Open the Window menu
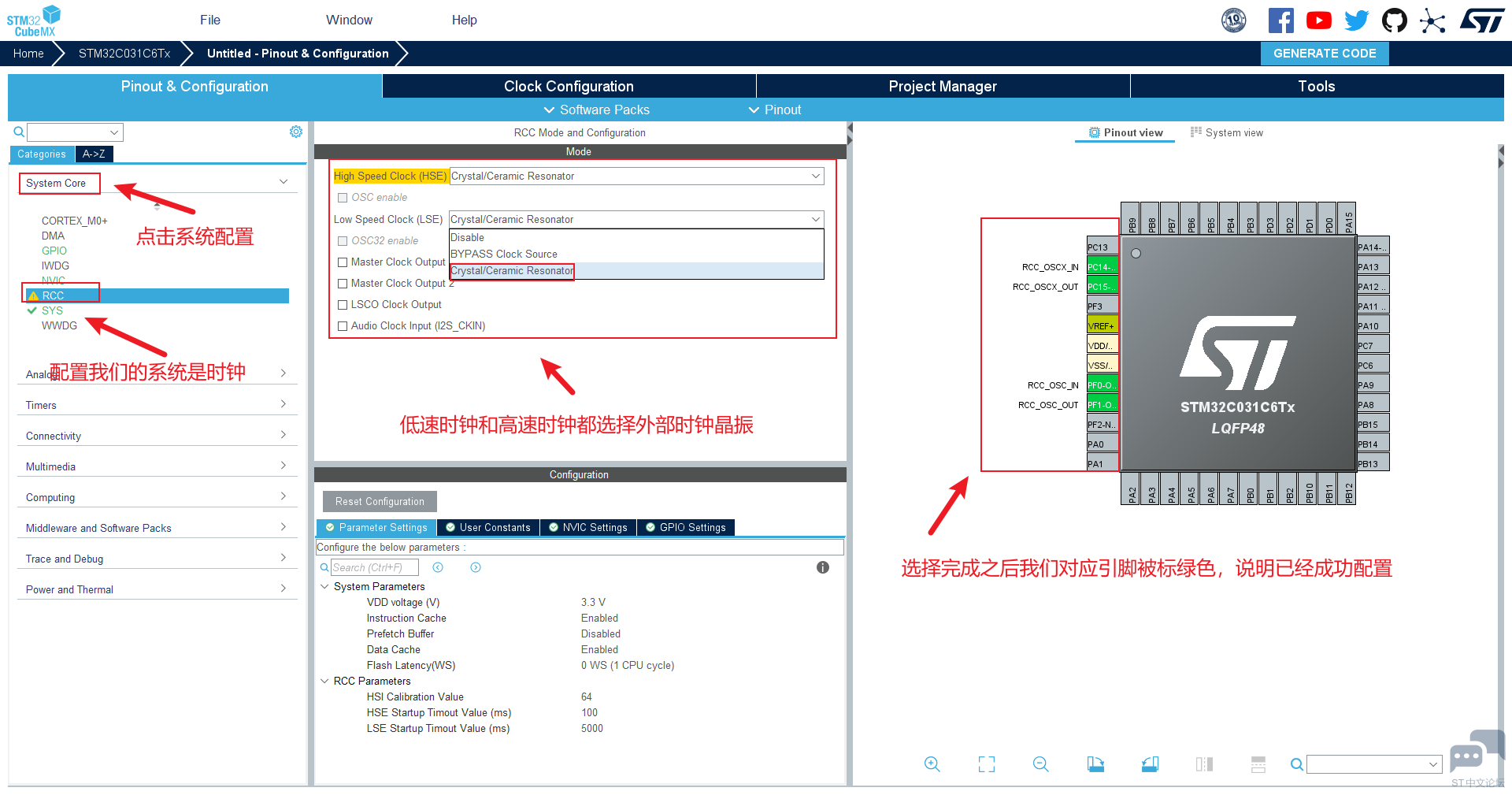Screen dimensions: 1512x795 (350, 20)
